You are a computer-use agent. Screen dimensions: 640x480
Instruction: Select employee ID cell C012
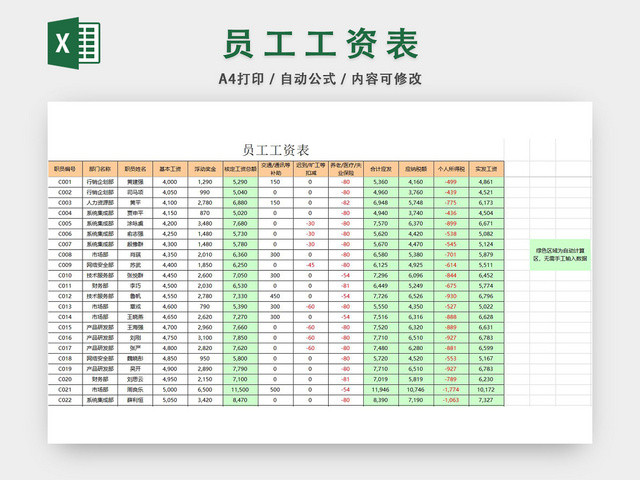[65, 296]
